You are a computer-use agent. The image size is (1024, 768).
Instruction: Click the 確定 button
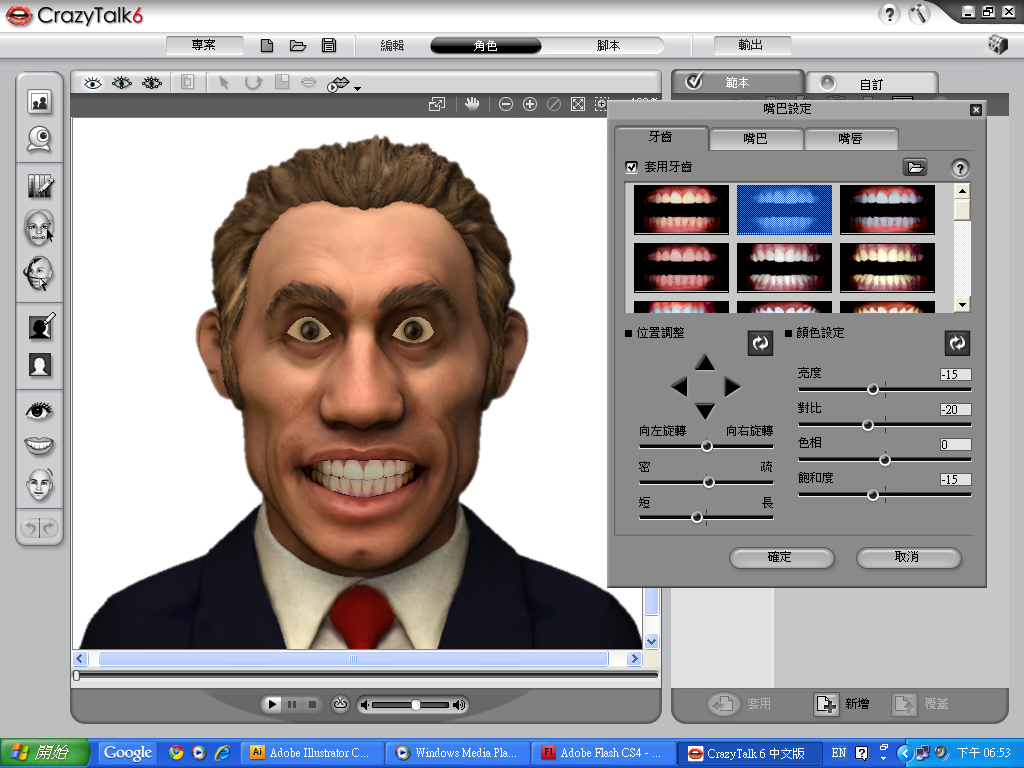click(x=780, y=557)
